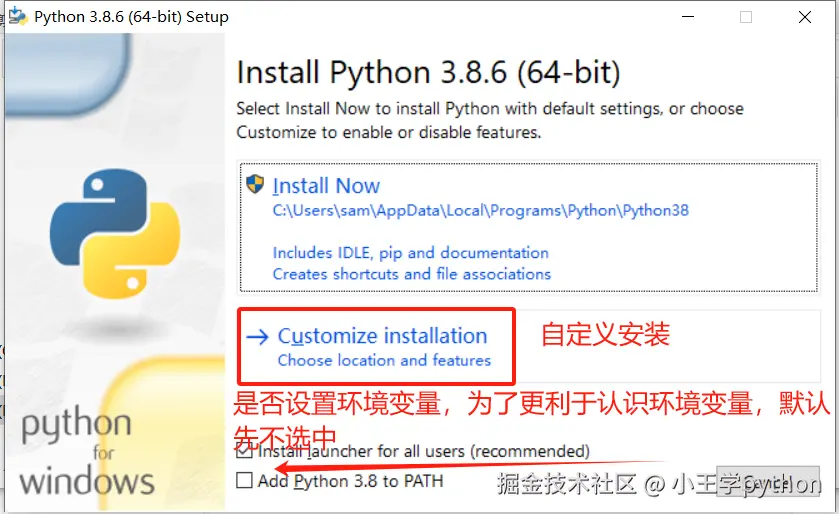Click the arrow icon before Customize installation
Image resolution: width=839 pixels, height=514 pixels.
click(x=258, y=337)
